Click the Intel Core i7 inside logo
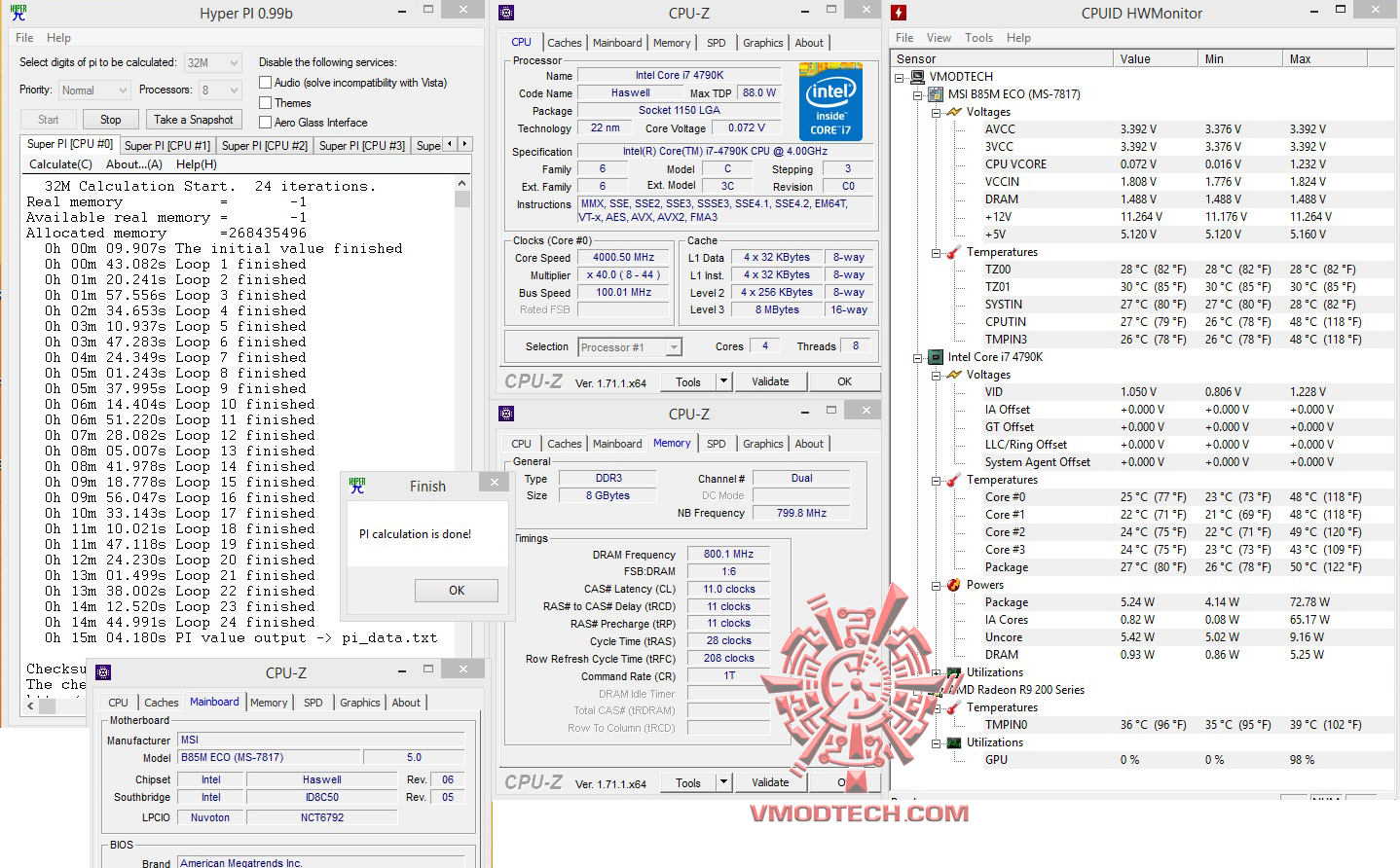Screen dimensions: 1400x868 tap(830, 101)
